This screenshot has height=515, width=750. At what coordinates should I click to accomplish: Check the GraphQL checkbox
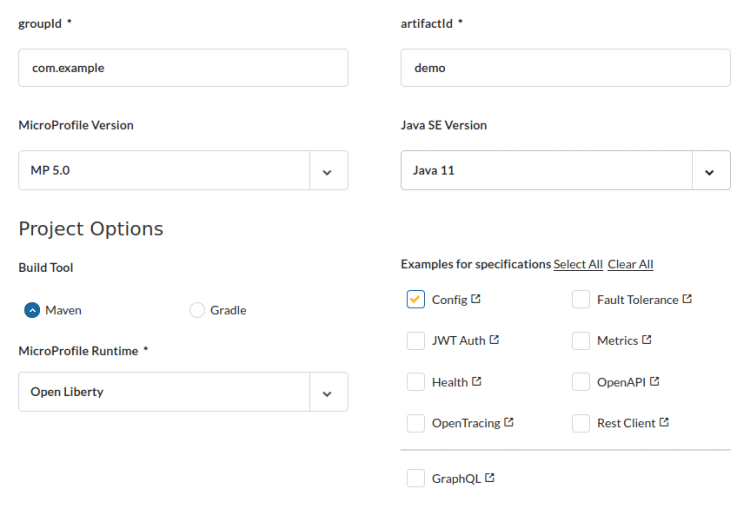(x=416, y=478)
